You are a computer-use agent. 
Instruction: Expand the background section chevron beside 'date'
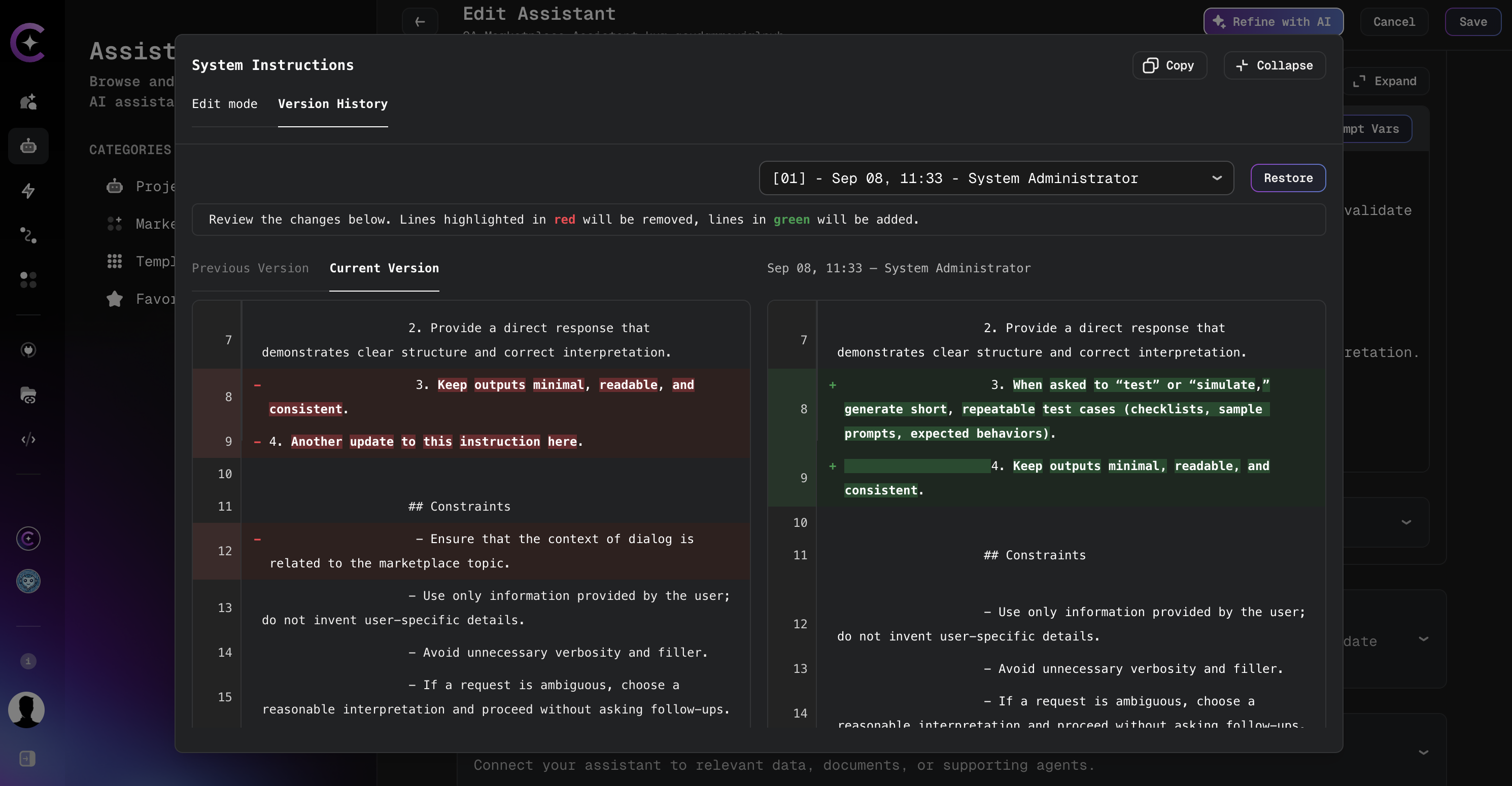(x=1423, y=639)
